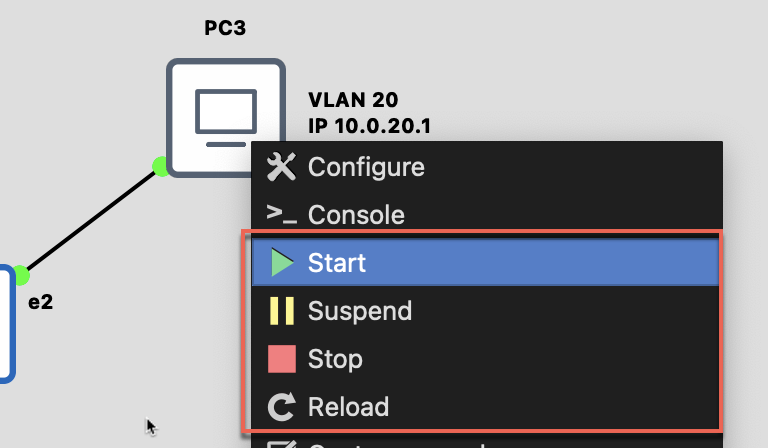This screenshot has height=448, width=768.
Task: Choose the Configure label in context menu
Action: pos(366,167)
